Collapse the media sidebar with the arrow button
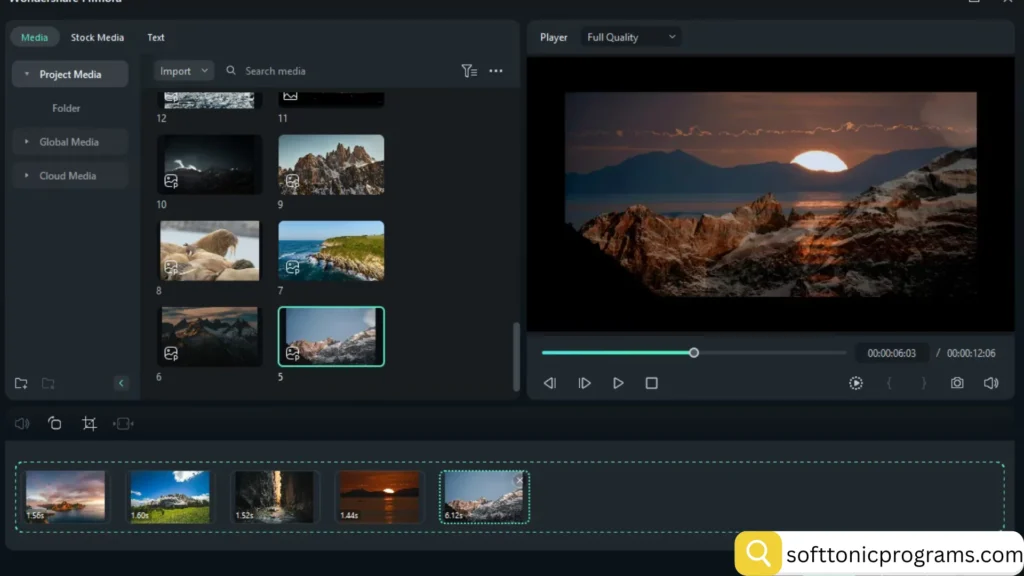Screen dimensions: 1024x576 pyautogui.click(x=121, y=383)
